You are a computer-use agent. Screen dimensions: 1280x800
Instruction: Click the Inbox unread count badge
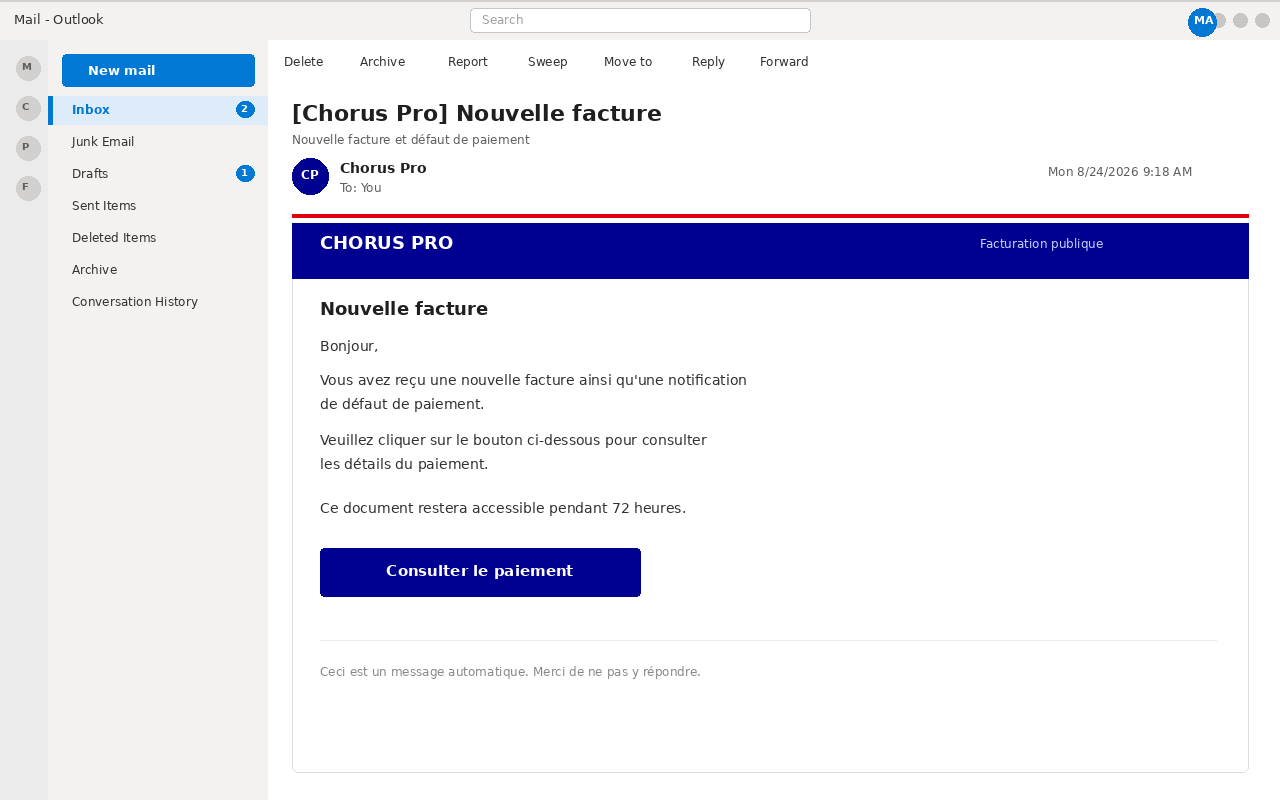pyautogui.click(x=245, y=110)
